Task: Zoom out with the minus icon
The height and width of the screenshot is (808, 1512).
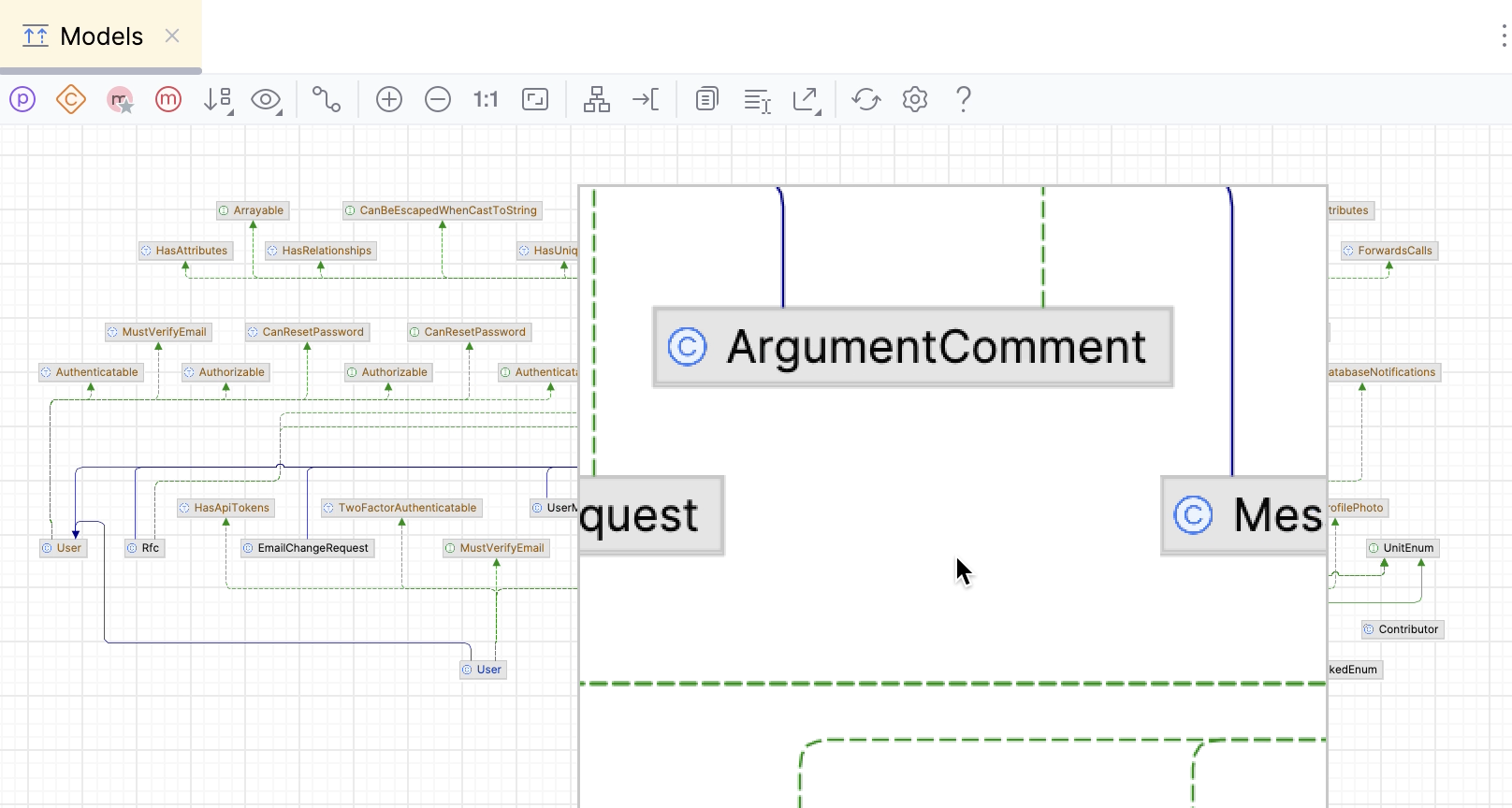Action: tap(438, 99)
